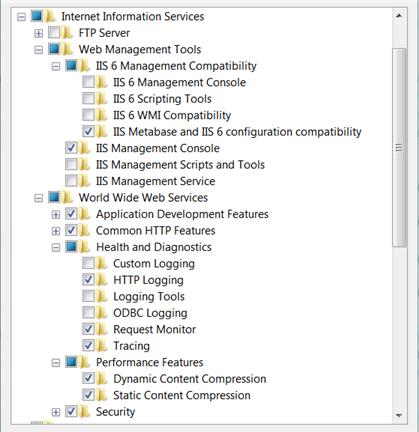
Task: Expand Application Development Features node
Action: pyautogui.click(x=56, y=215)
